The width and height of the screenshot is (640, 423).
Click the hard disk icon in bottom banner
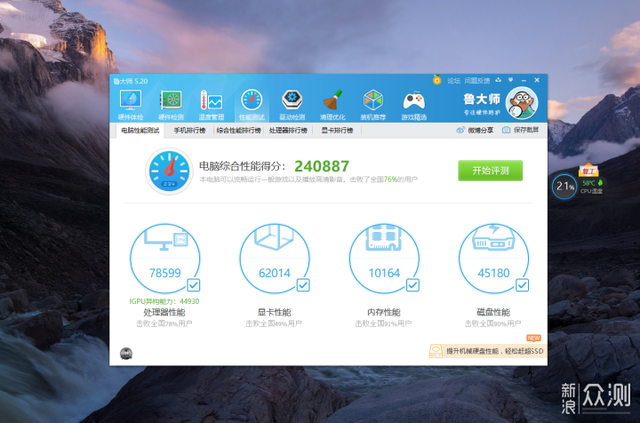[x=436, y=351]
